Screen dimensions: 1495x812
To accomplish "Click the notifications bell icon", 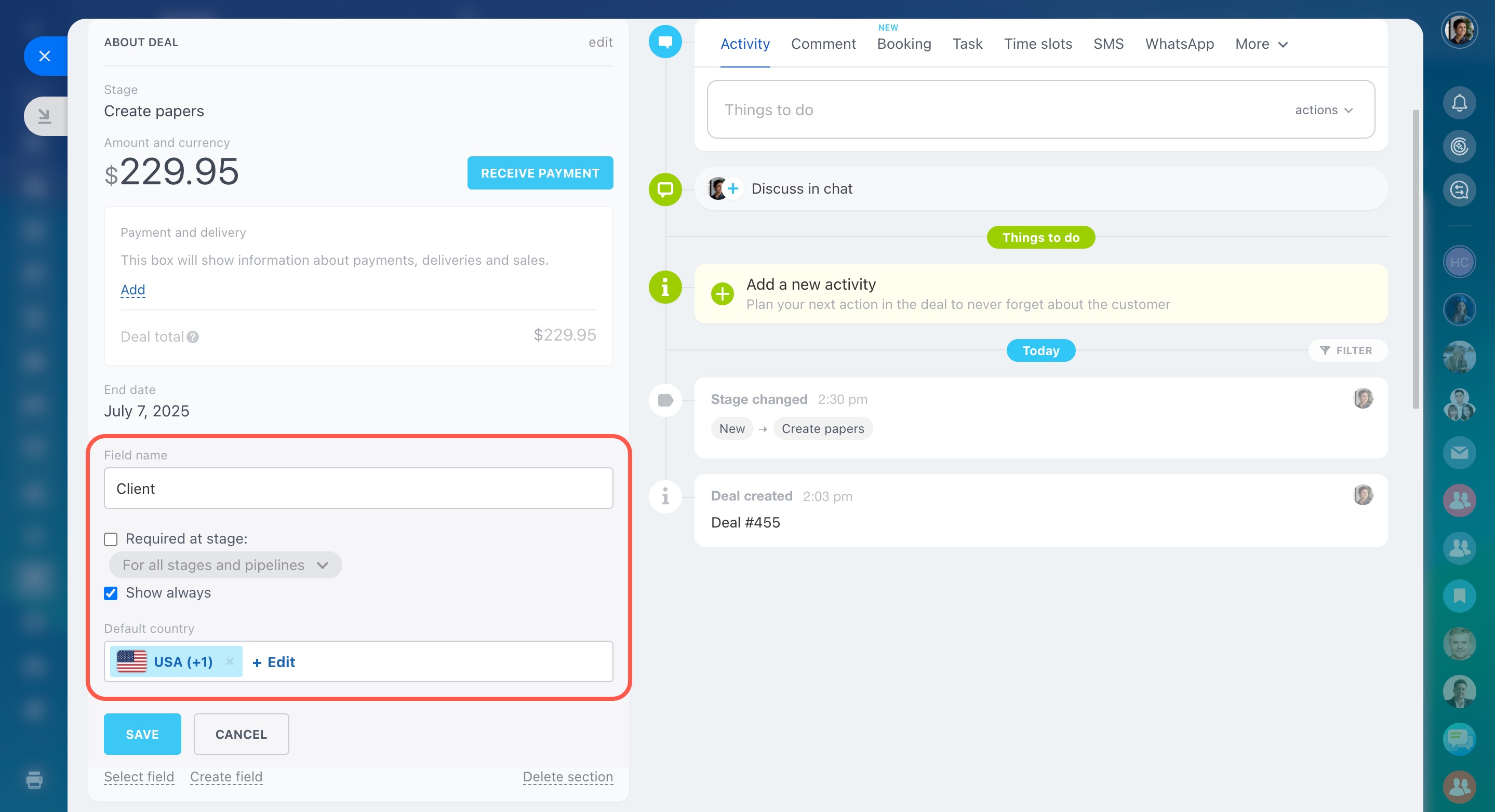I will point(1459,103).
